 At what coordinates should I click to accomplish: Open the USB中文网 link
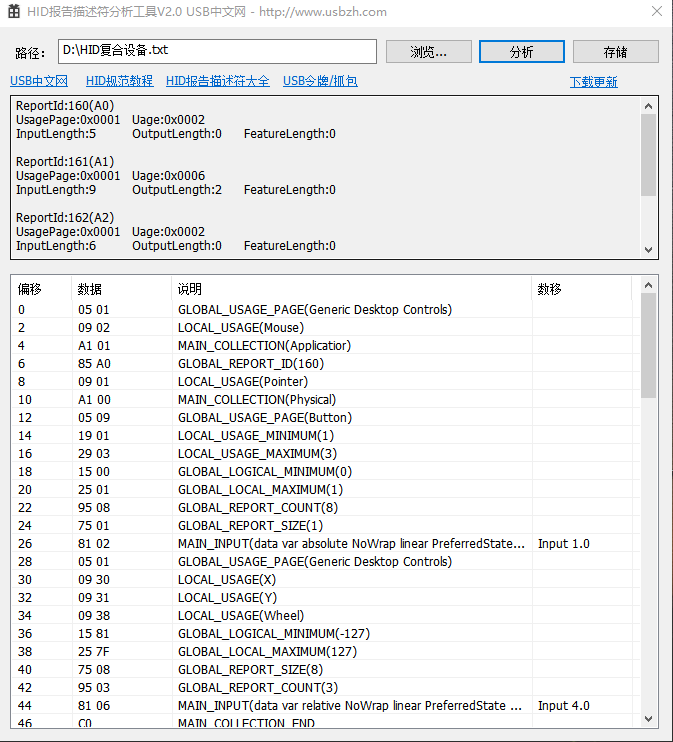39,82
